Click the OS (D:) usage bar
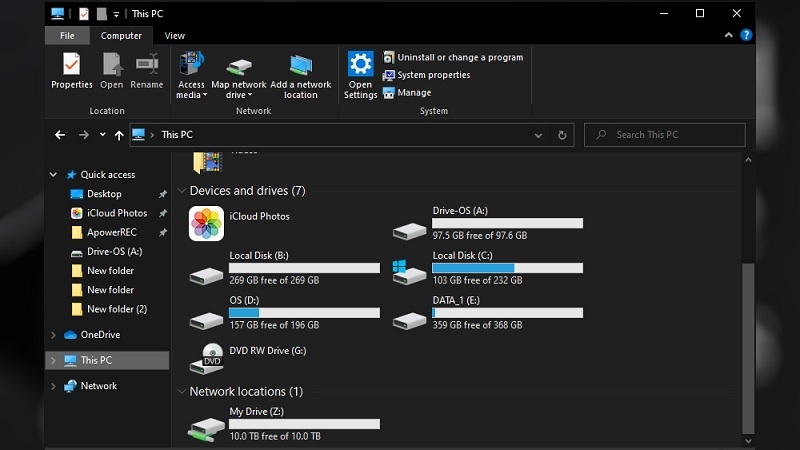This screenshot has height=450, width=800. coord(304,313)
